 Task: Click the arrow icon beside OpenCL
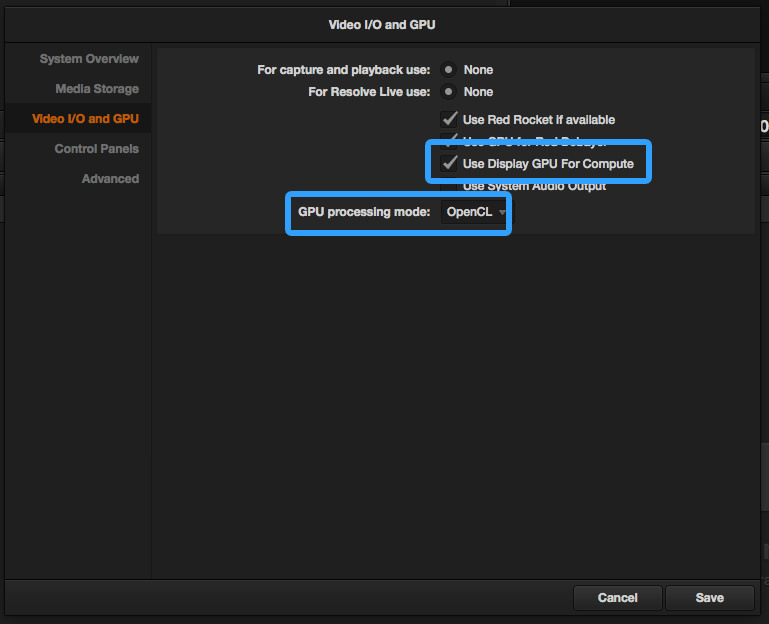502,212
